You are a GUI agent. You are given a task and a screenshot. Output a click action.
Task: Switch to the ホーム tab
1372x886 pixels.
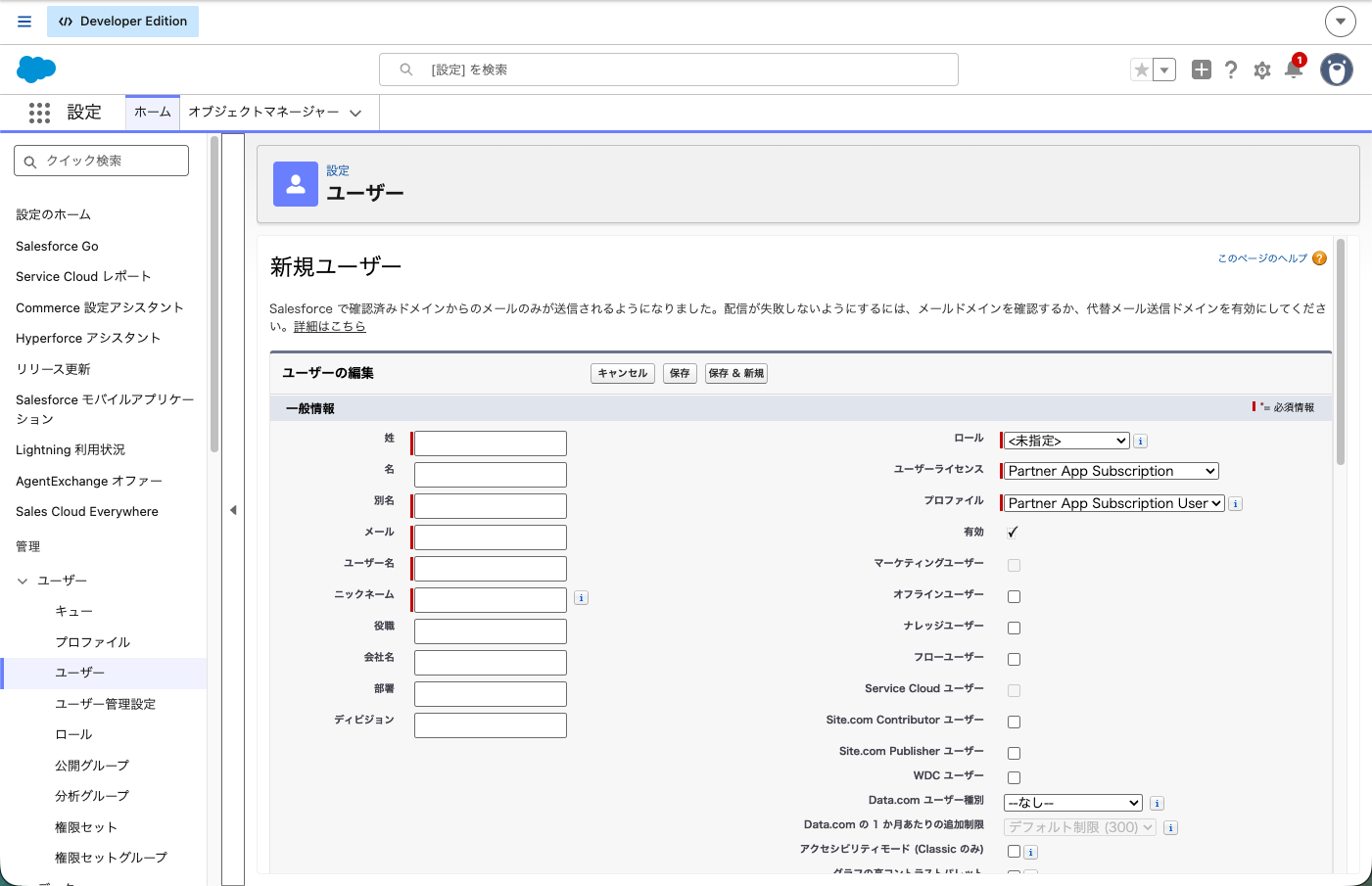click(153, 112)
